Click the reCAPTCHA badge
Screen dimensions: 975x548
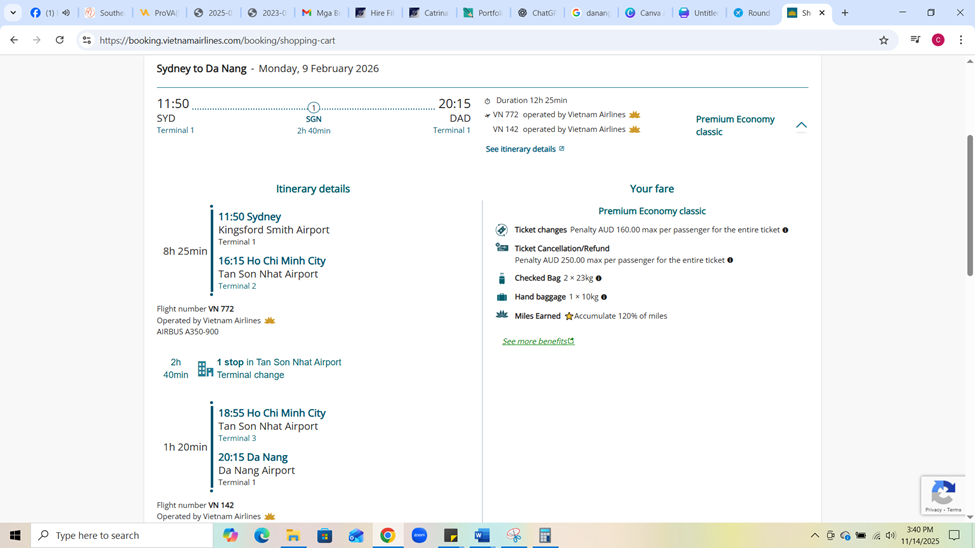943,495
